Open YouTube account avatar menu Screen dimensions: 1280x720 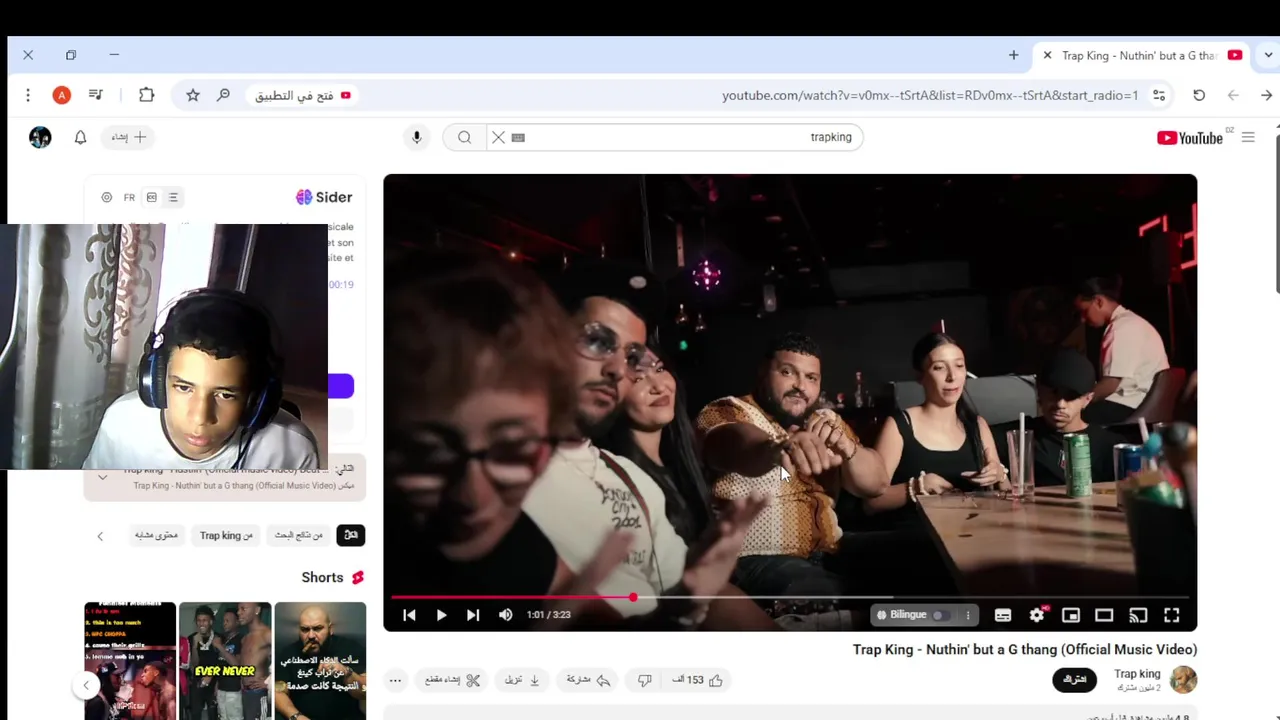click(x=40, y=137)
